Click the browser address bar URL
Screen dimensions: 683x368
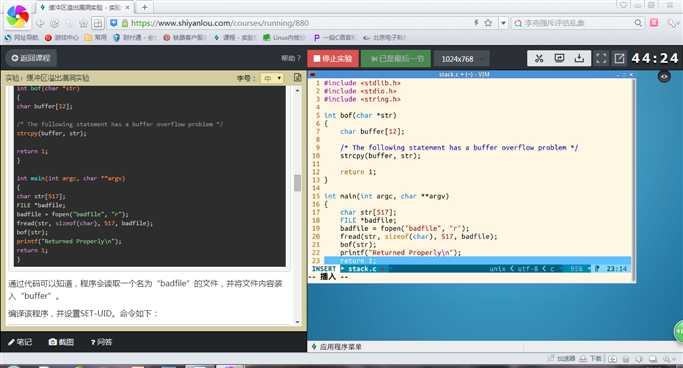click(220, 23)
